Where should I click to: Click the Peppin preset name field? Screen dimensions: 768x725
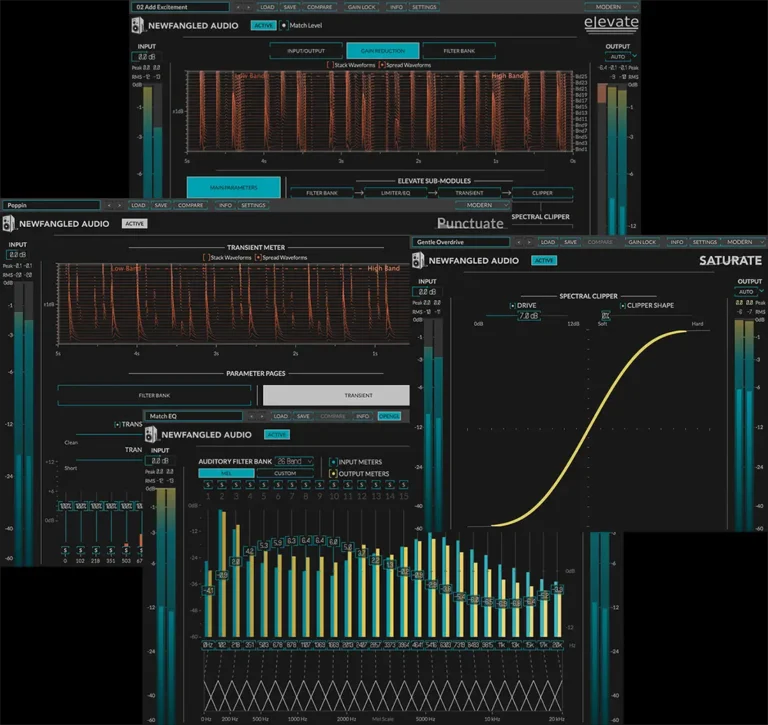click(51, 205)
